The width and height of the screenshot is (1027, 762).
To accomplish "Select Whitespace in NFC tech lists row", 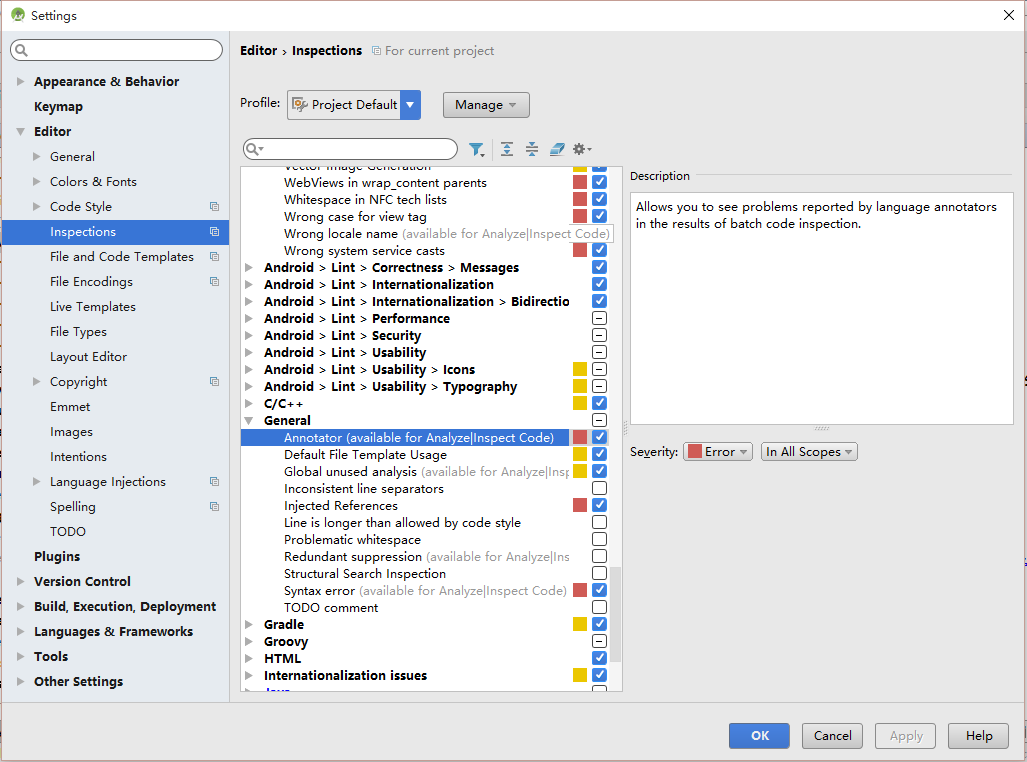I will click(x=424, y=199).
